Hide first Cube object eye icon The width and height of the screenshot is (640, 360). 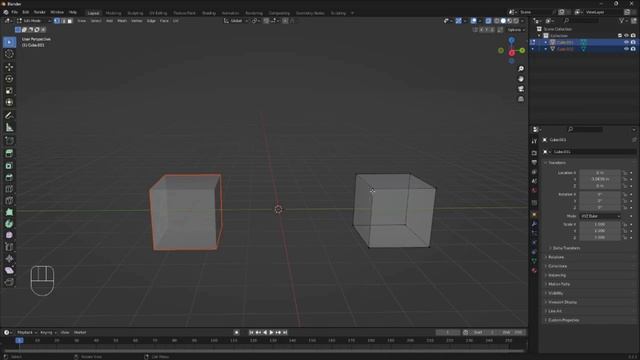point(627,42)
